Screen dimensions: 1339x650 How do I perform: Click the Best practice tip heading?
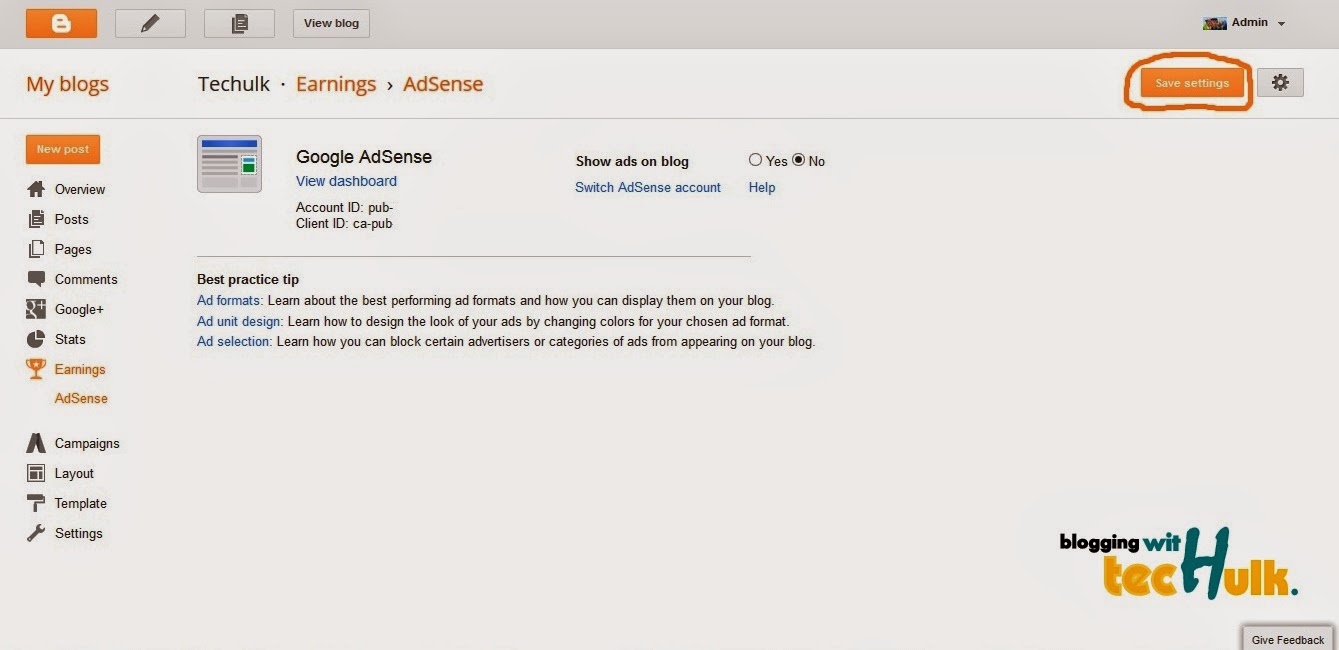coord(248,279)
